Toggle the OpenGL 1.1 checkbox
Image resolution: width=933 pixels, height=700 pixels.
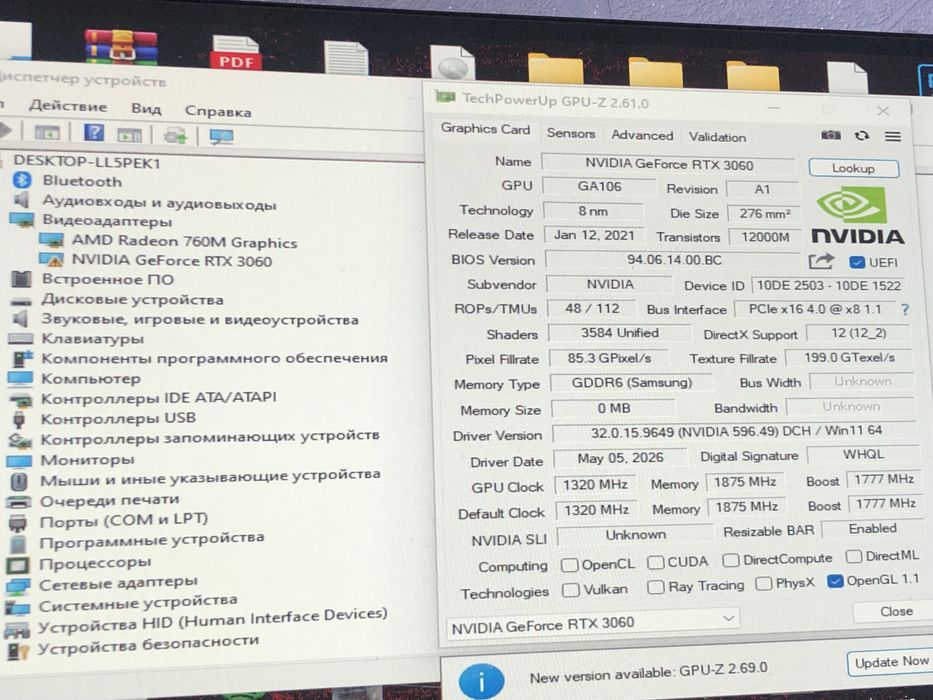[835, 581]
